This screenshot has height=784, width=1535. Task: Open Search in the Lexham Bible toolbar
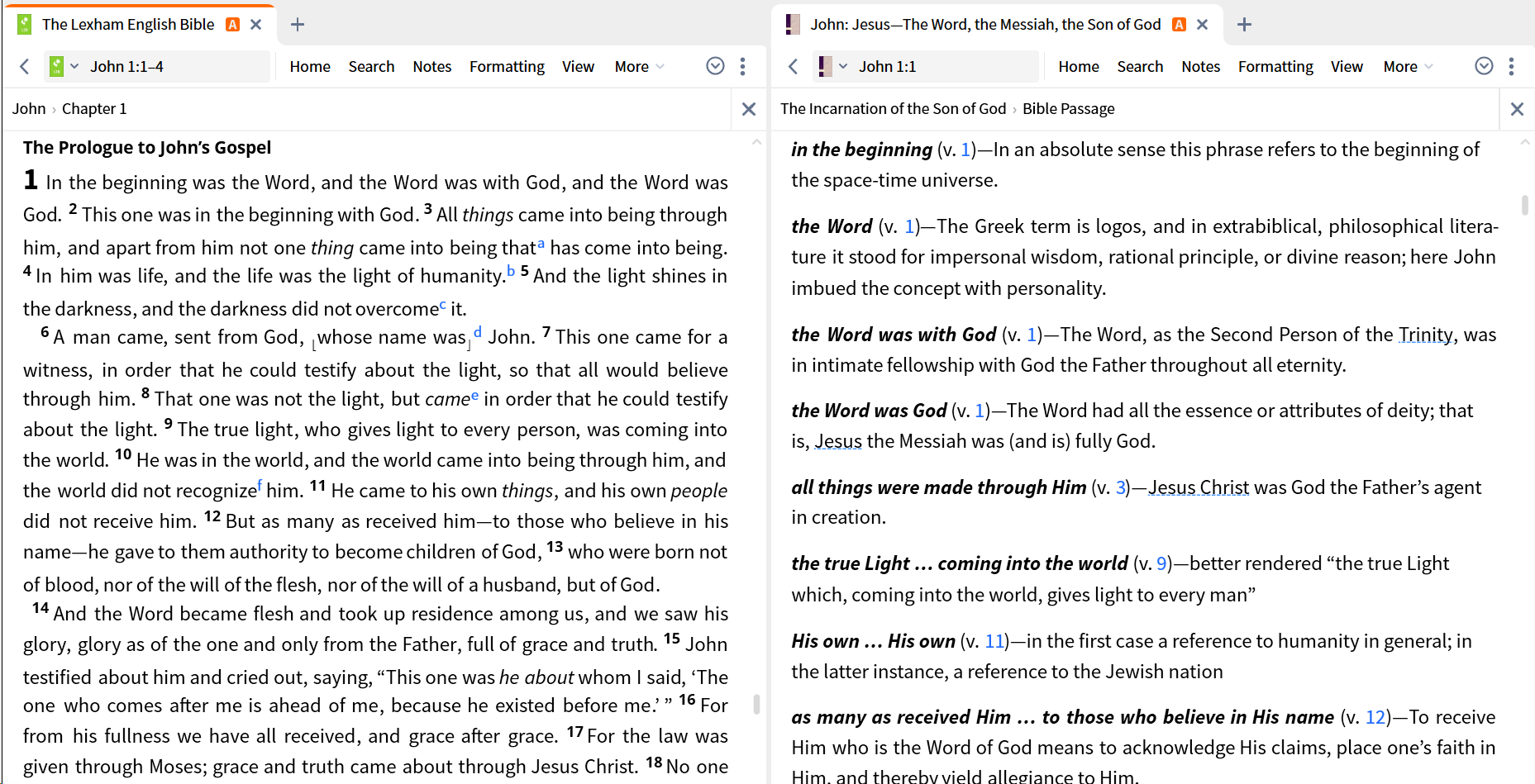[x=371, y=66]
